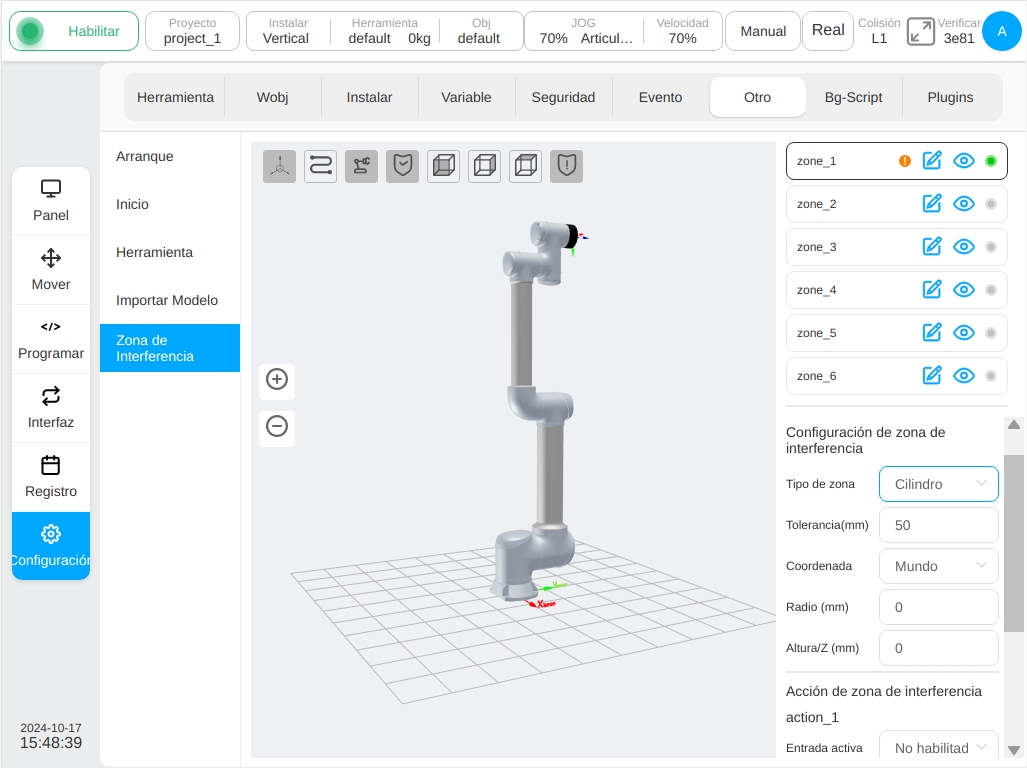This screenshot has height=768, width=1027.
Task: Switch to Evento tab
Action: click(x=660, y=97)
